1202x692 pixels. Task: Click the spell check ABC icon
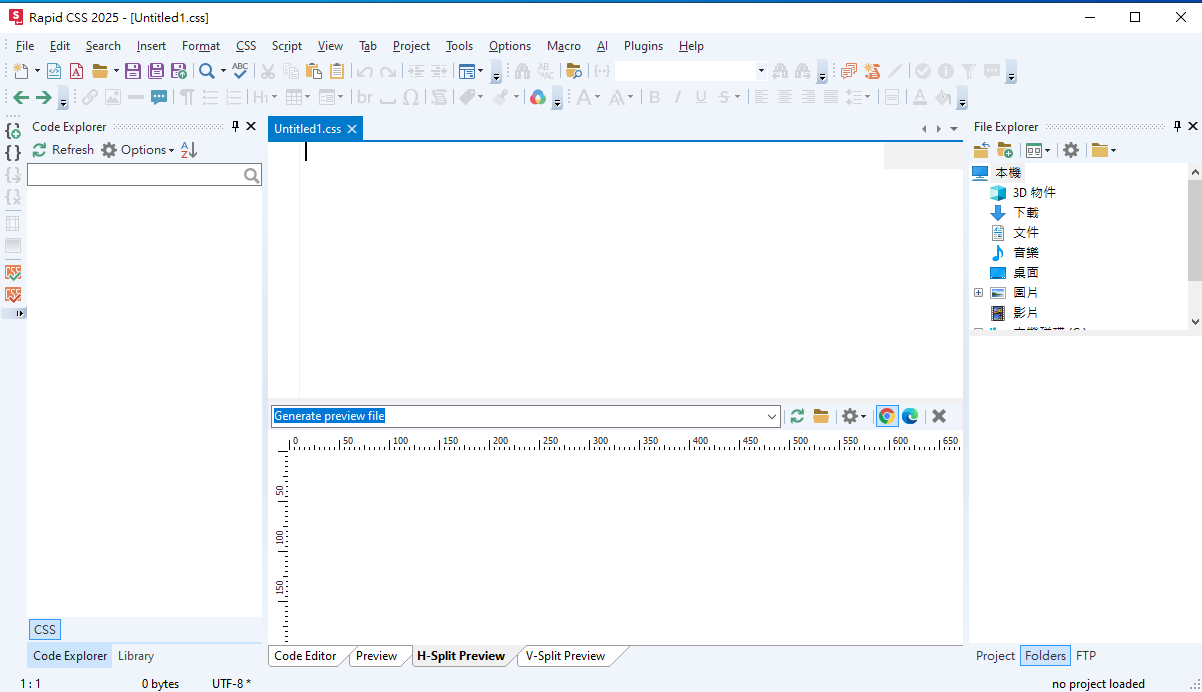click(x=240, y=71)
